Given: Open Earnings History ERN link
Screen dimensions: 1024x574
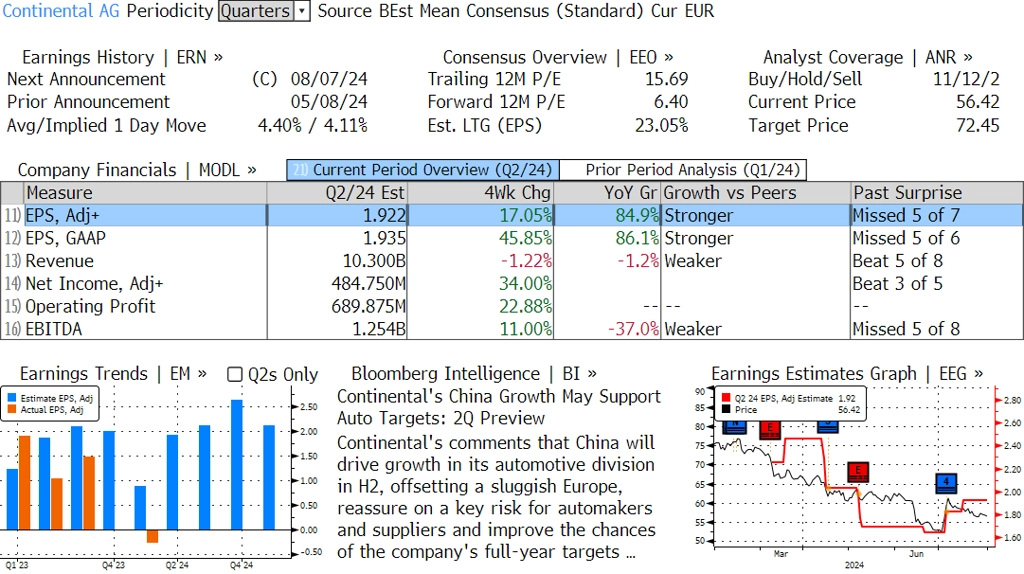Looking at the screenshot, I should 122,57.
